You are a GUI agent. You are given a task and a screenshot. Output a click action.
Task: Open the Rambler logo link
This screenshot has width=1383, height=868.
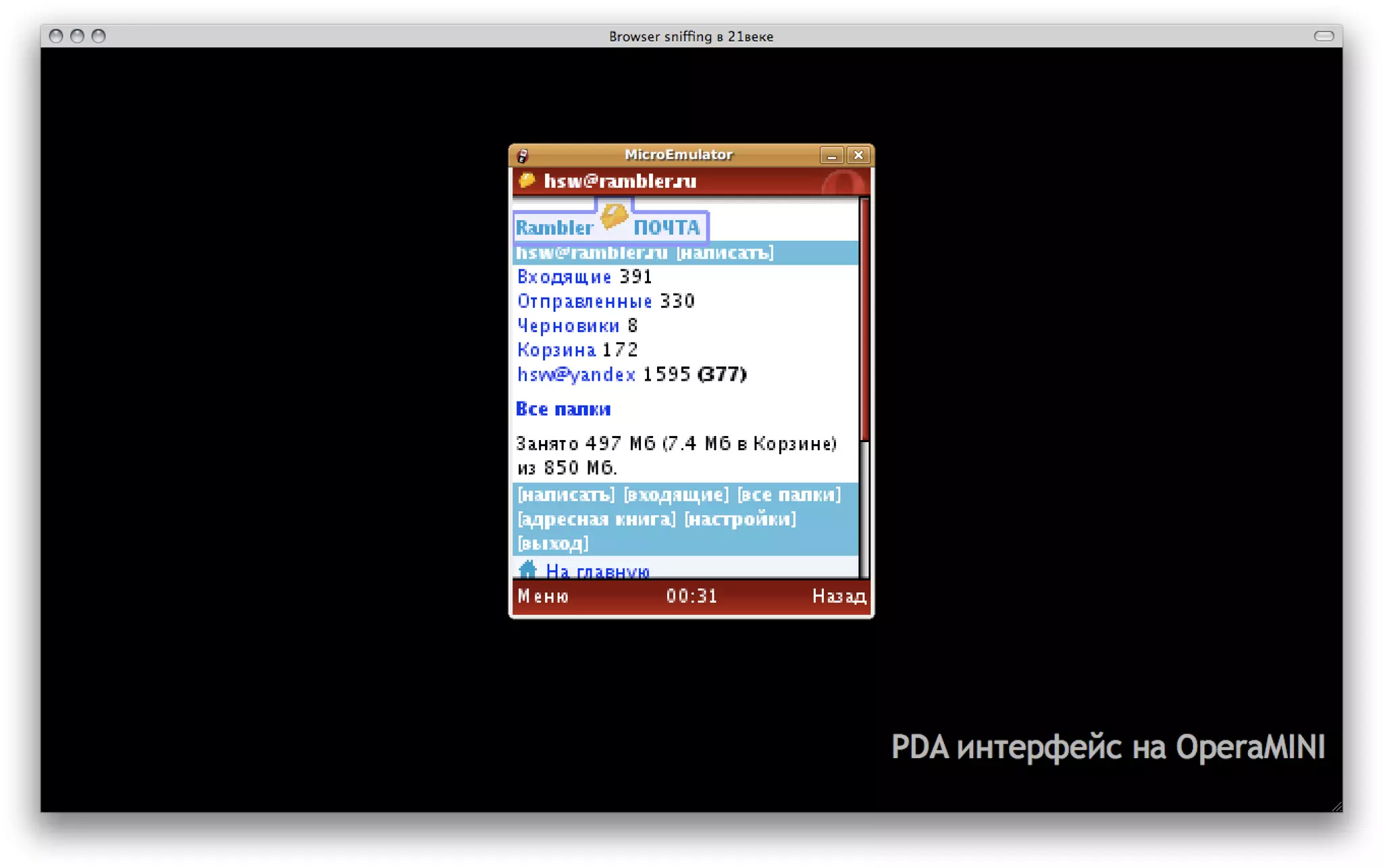point(554,227)
